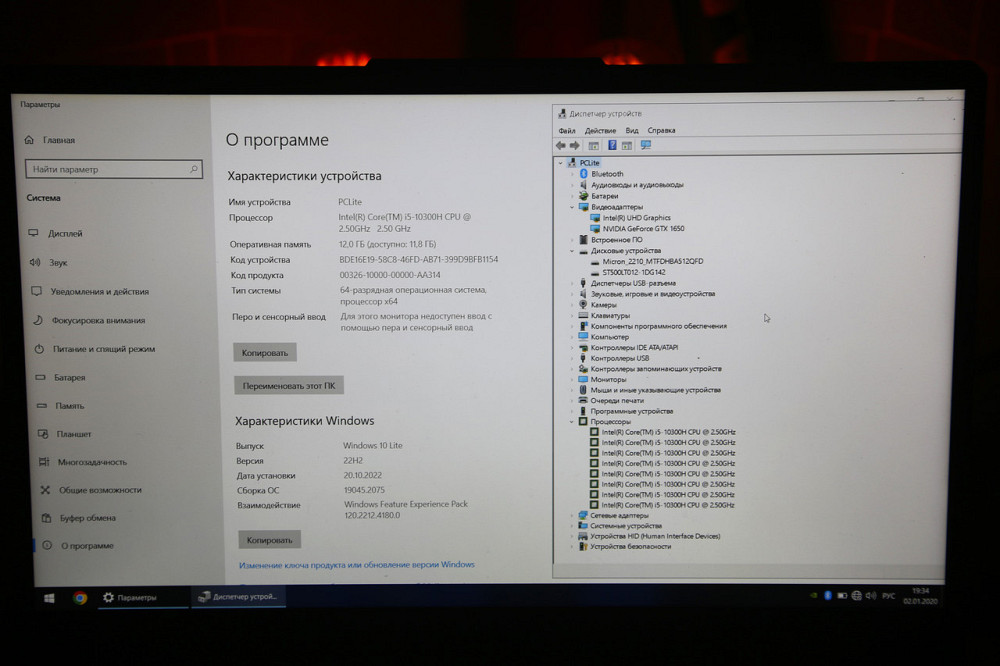Click the scan for hardware changes toolbar icon
Viewport: 1000px width, 666px height.
click(x=645, y=146)
